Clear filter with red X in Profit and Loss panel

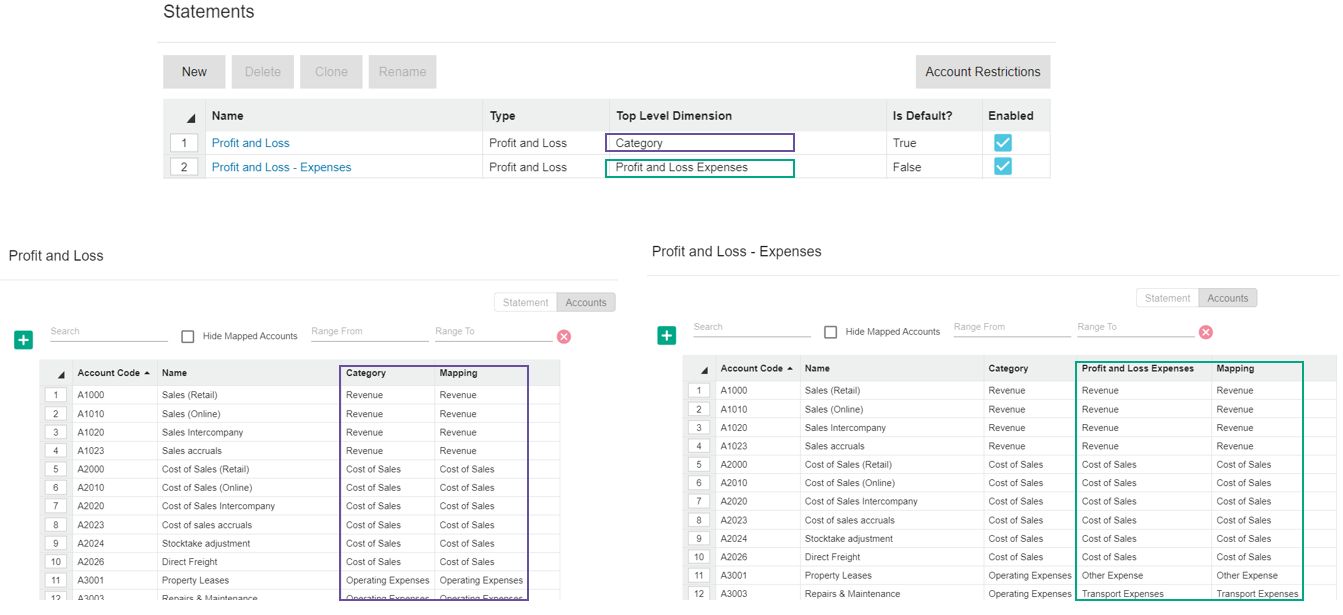click(x=564, y=337)
